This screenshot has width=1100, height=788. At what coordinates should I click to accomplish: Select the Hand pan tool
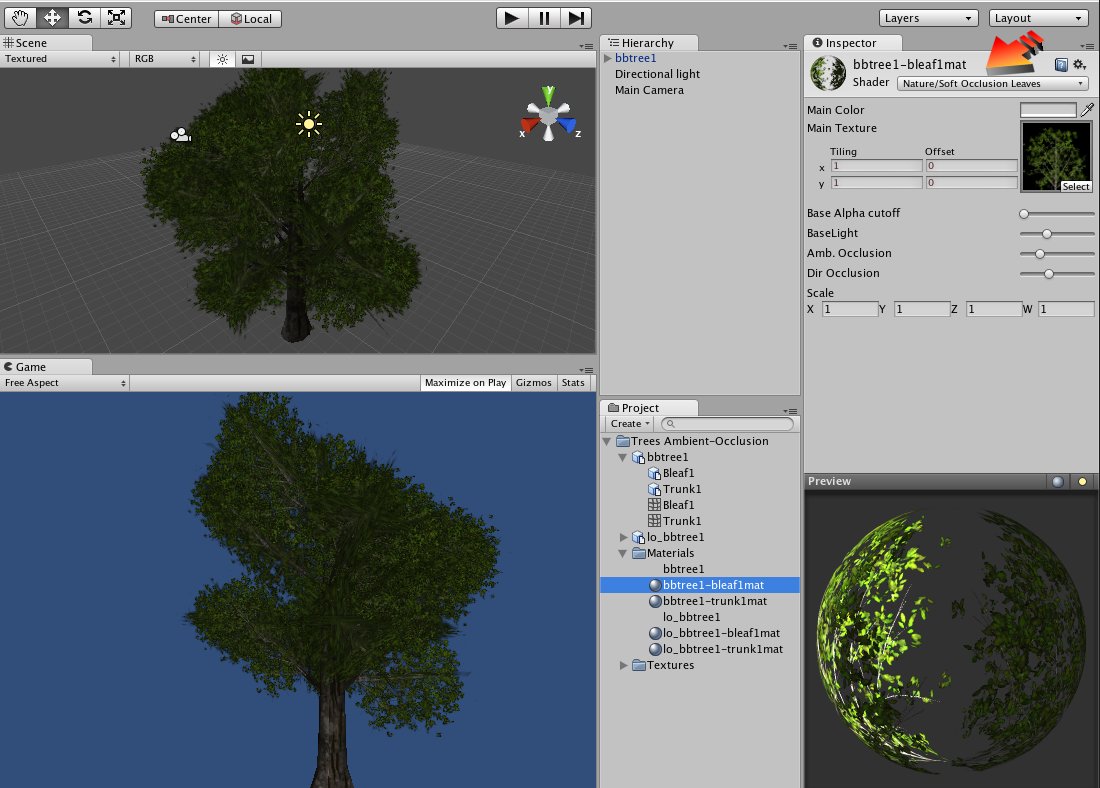(20, 17)
